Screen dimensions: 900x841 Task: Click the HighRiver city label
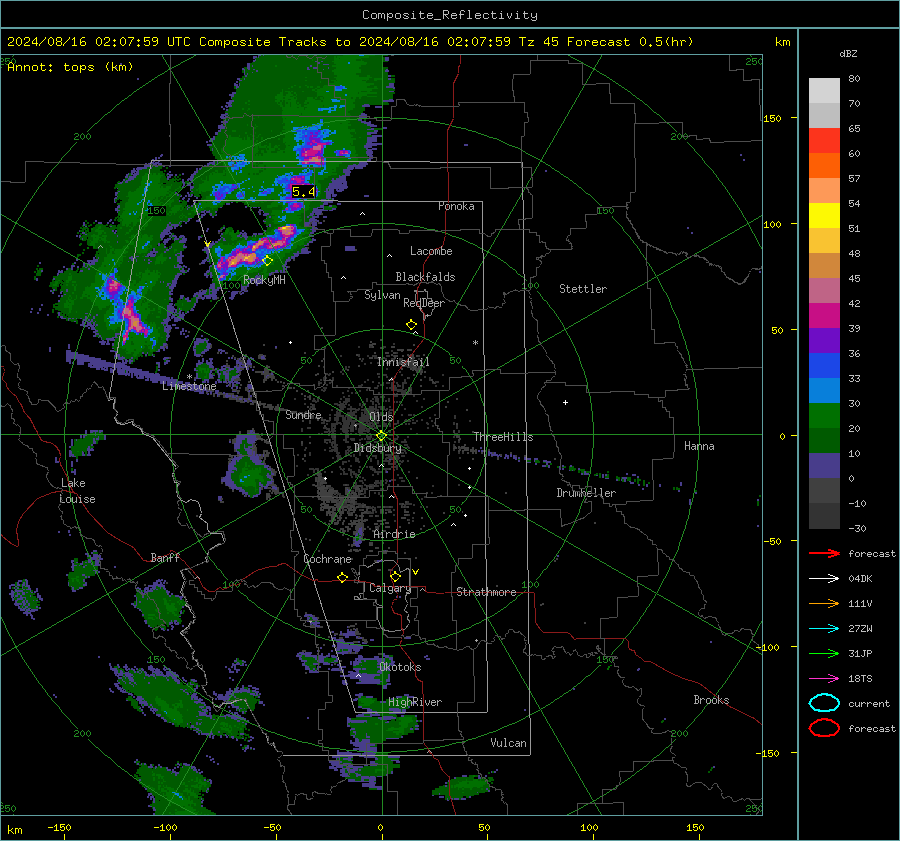[x=415, y=702]
